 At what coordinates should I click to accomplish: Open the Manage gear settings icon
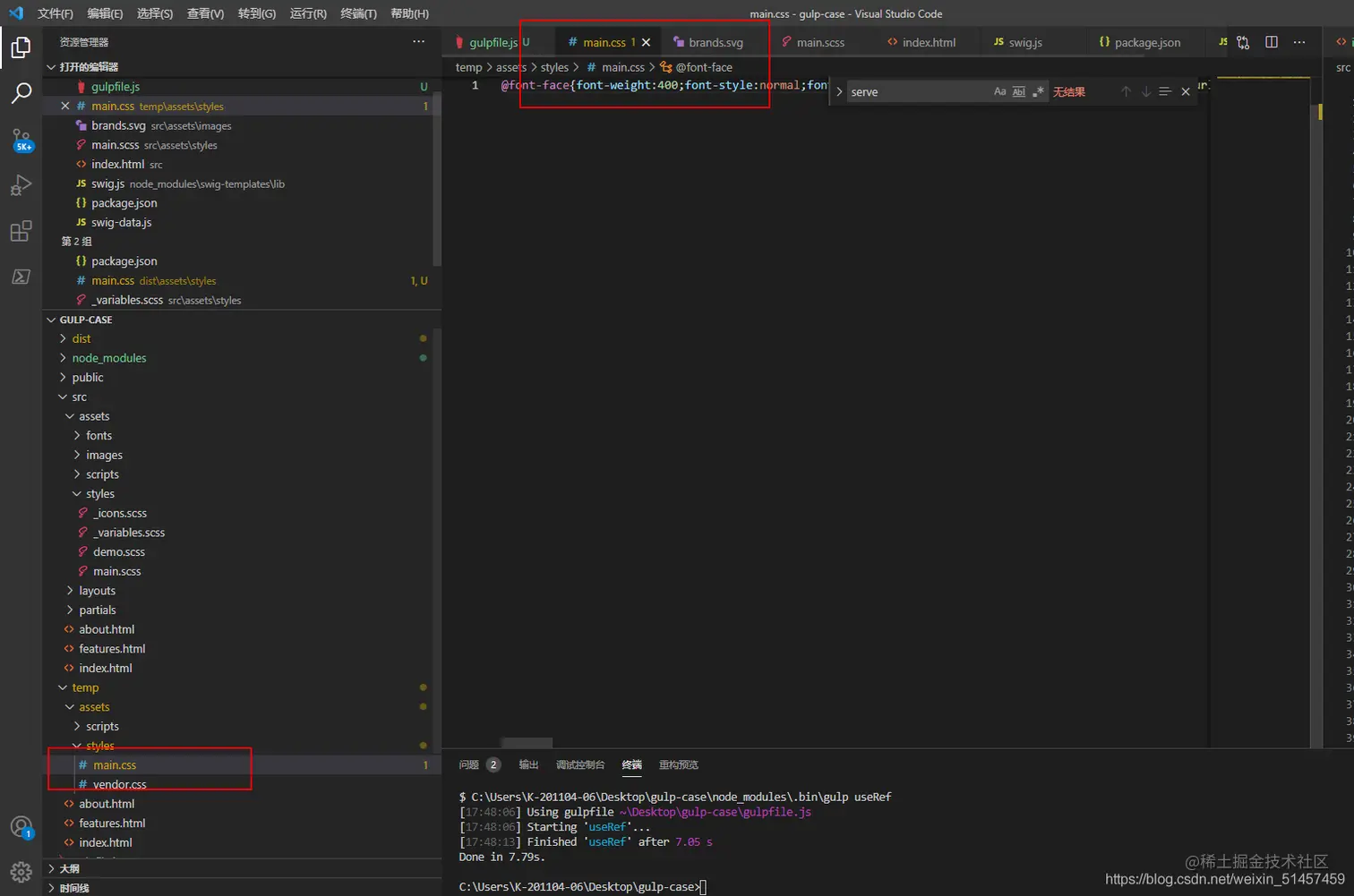(21, 872)
